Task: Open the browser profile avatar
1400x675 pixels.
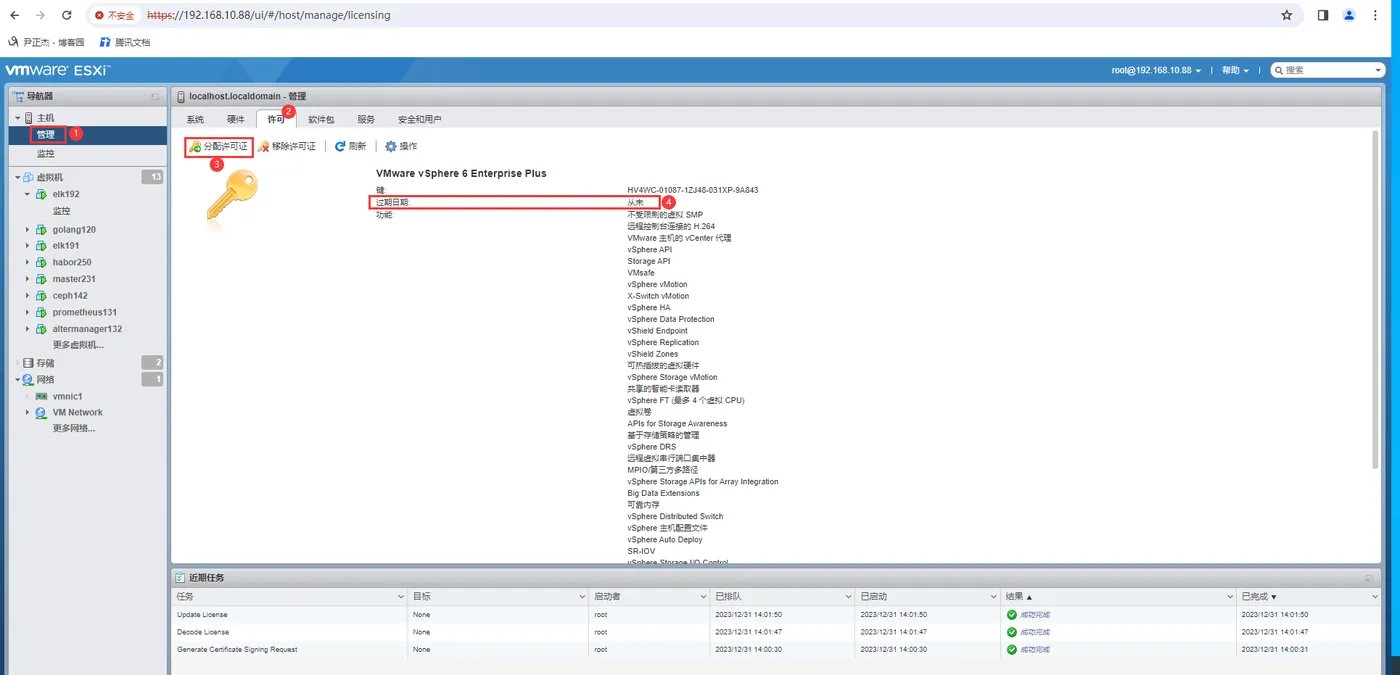Action: pos(1349,15)
